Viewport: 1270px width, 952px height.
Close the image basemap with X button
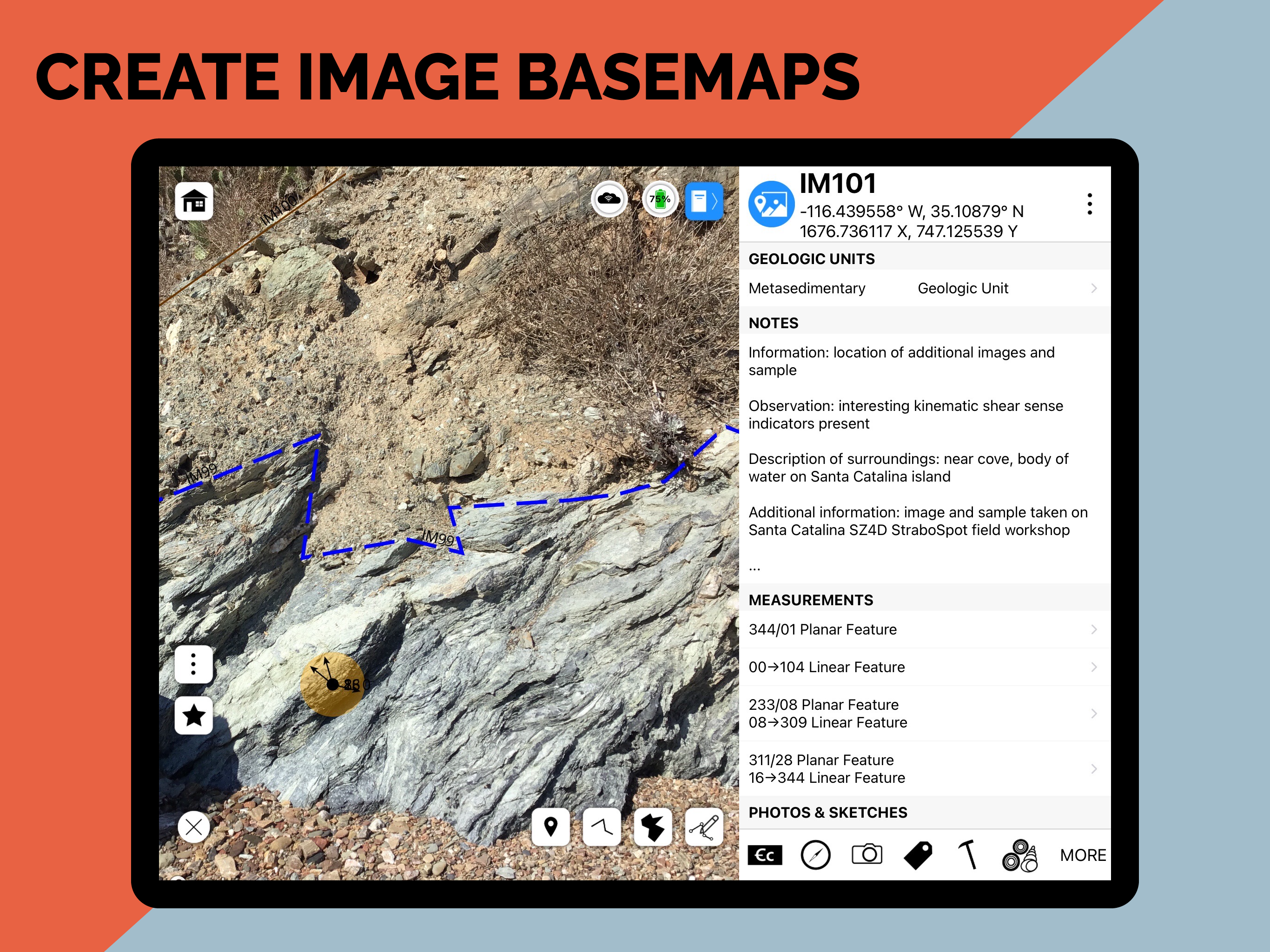[x=194, y=827]
